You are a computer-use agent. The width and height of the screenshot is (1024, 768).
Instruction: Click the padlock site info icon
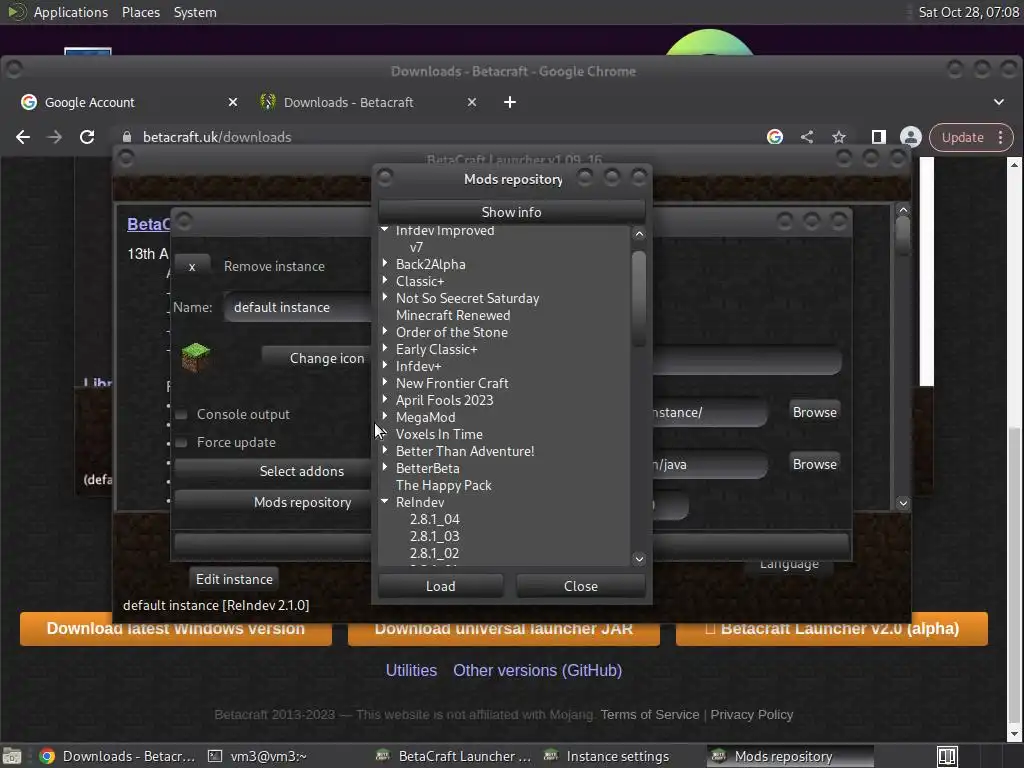[x=127, y=137]
